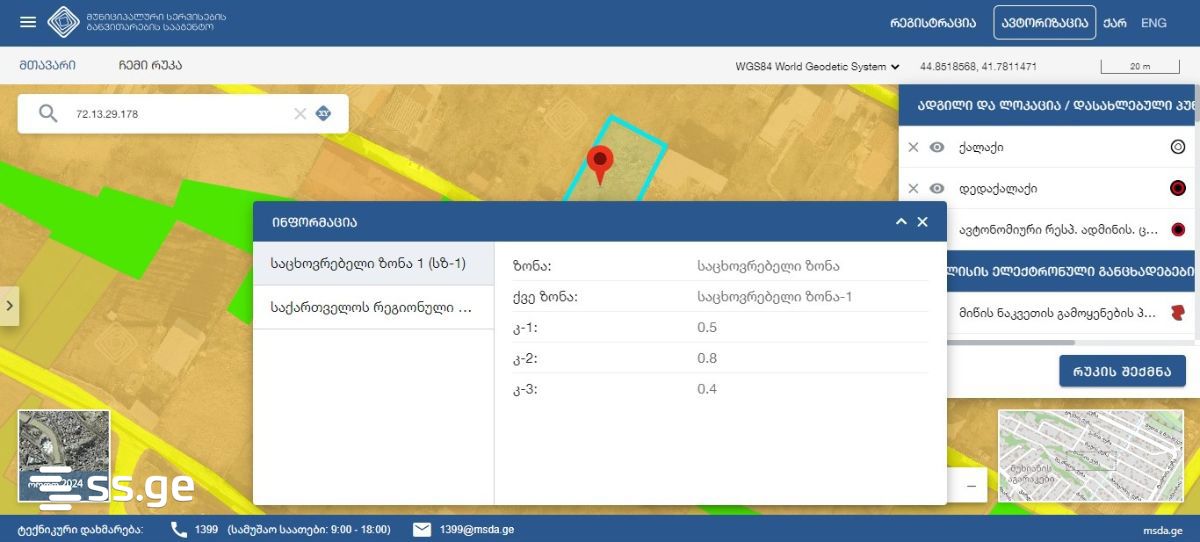Select საცხოვრებელი ზონა 1 (სზ-1) item

coord(374,263)
